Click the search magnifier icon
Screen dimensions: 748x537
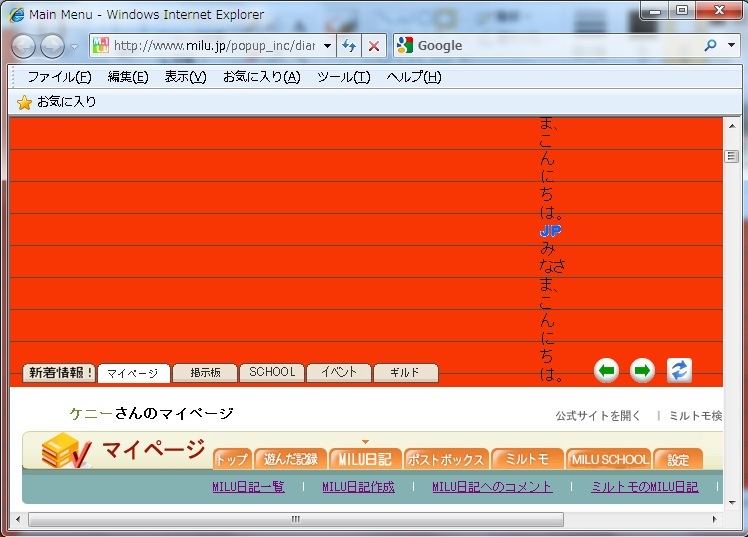point(711,45)
